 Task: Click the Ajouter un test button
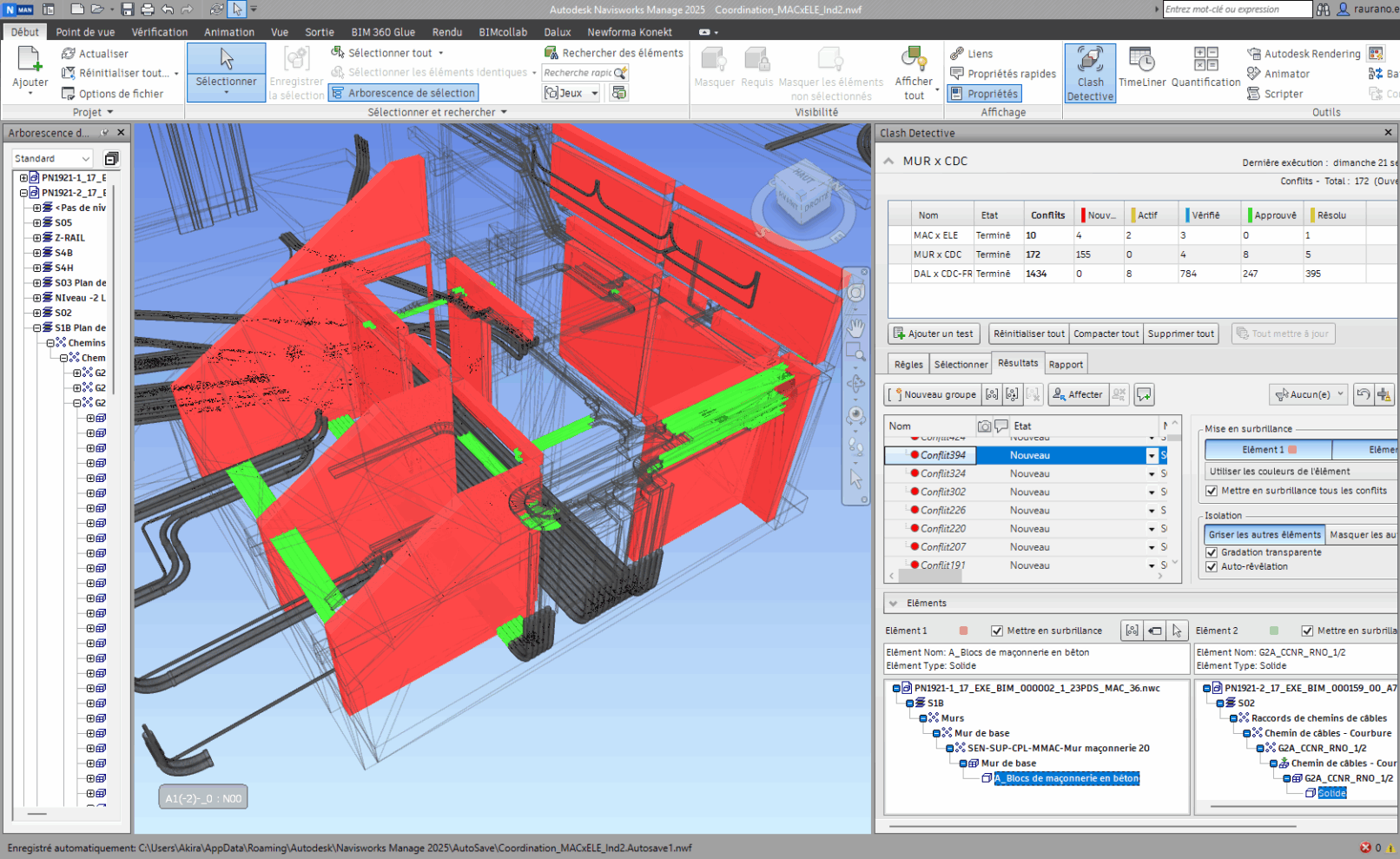coord(934,334)
